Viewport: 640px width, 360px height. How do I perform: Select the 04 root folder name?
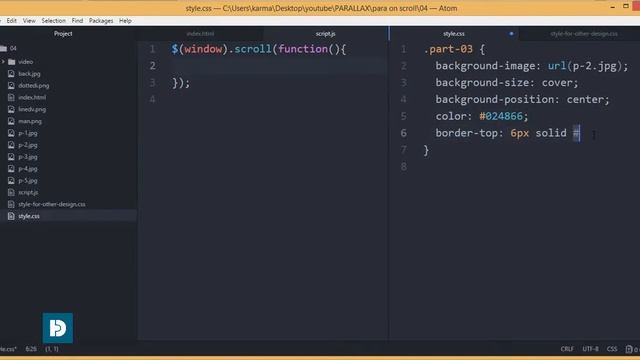13,48
